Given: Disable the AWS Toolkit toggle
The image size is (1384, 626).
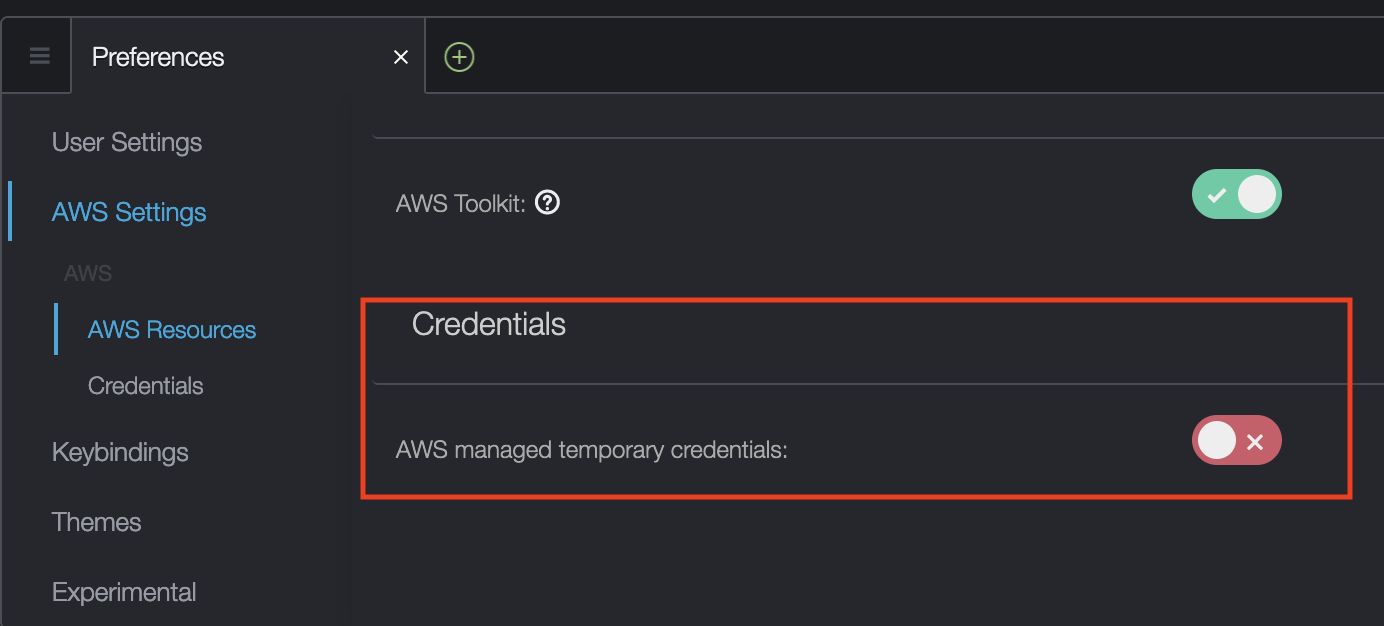Looking at the screenshot, I should click(1236, 194).
